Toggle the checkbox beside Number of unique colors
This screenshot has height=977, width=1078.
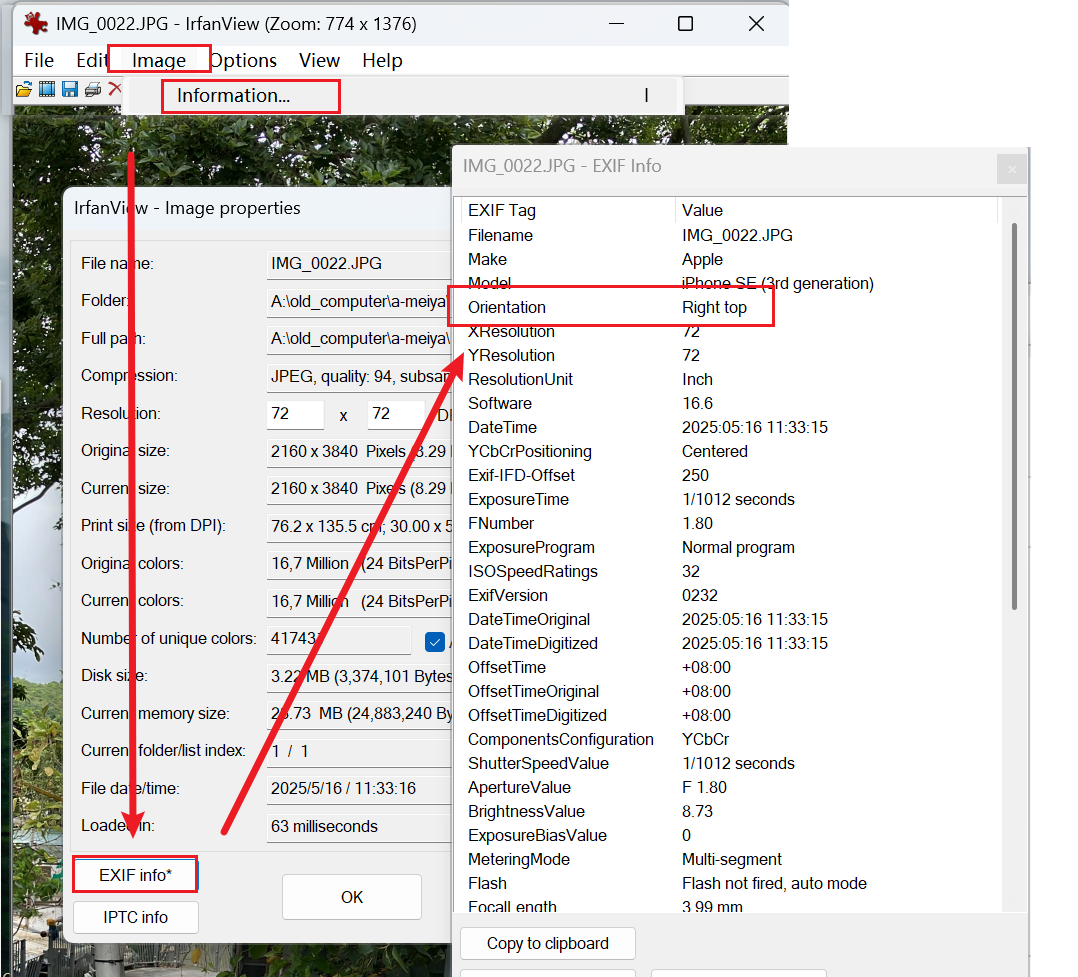pyautogui.click(x=435, y=641)
